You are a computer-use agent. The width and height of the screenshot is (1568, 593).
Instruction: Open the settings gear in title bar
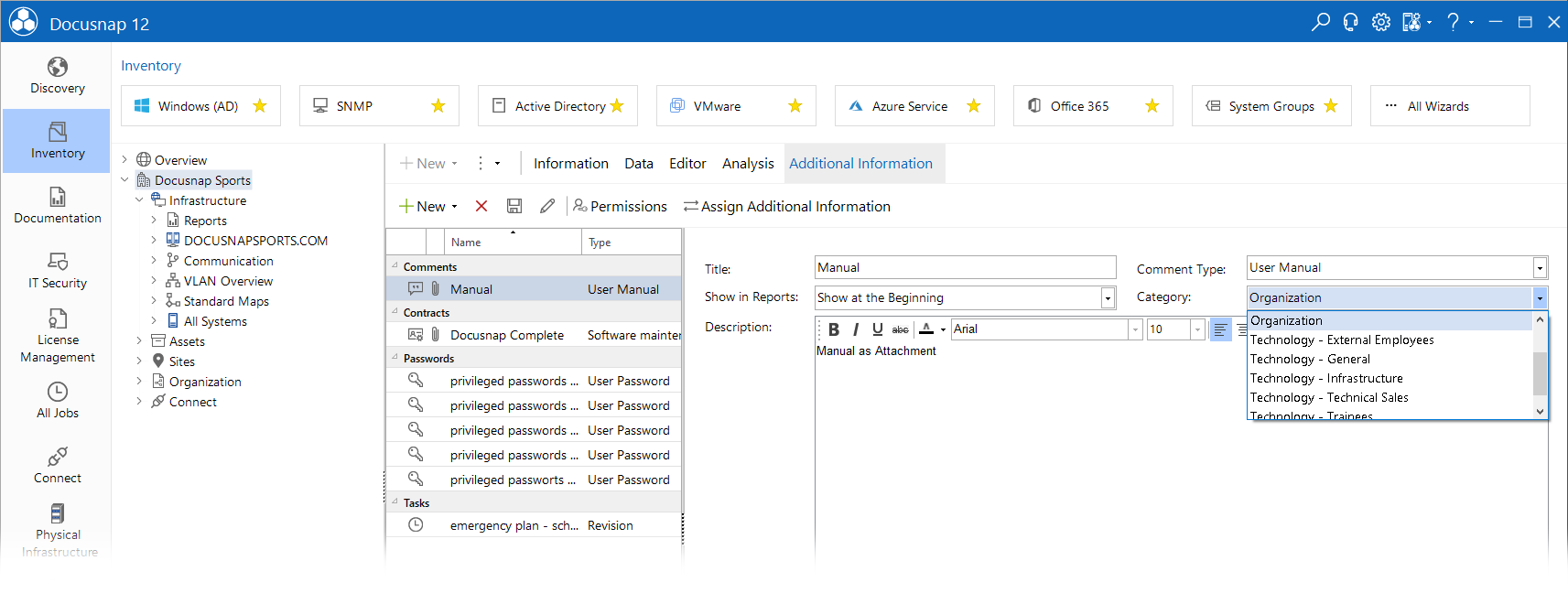click(x=1380, y=22)
